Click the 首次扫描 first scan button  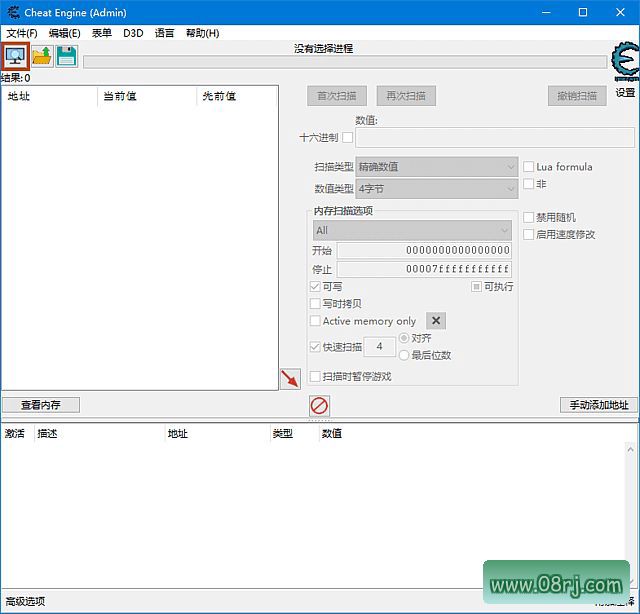(337, 96)
